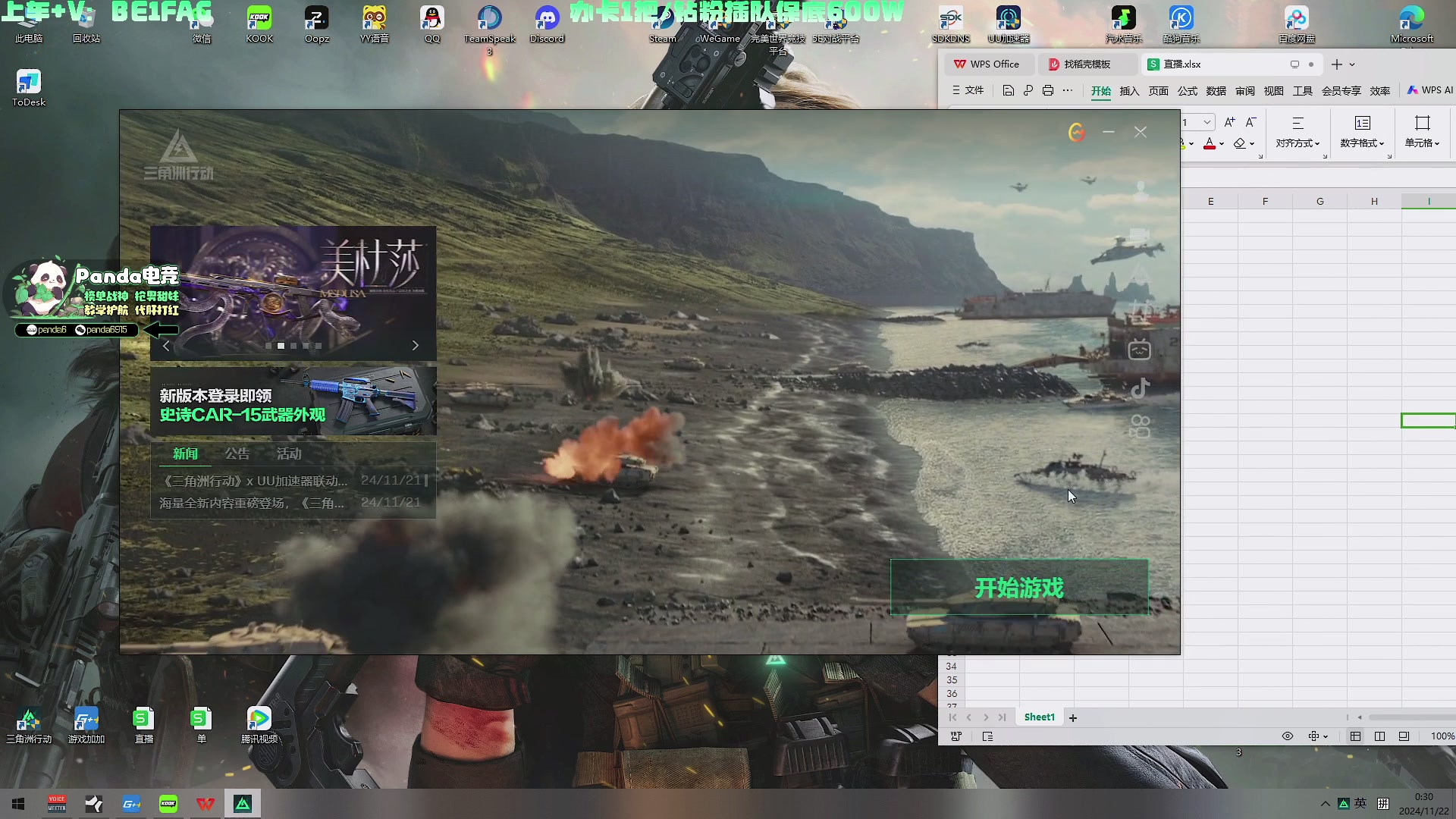Decrease font size with A- icon
Viewport: 1456px width, 819px height.
pyautogui.click(x=1250, y=122)
